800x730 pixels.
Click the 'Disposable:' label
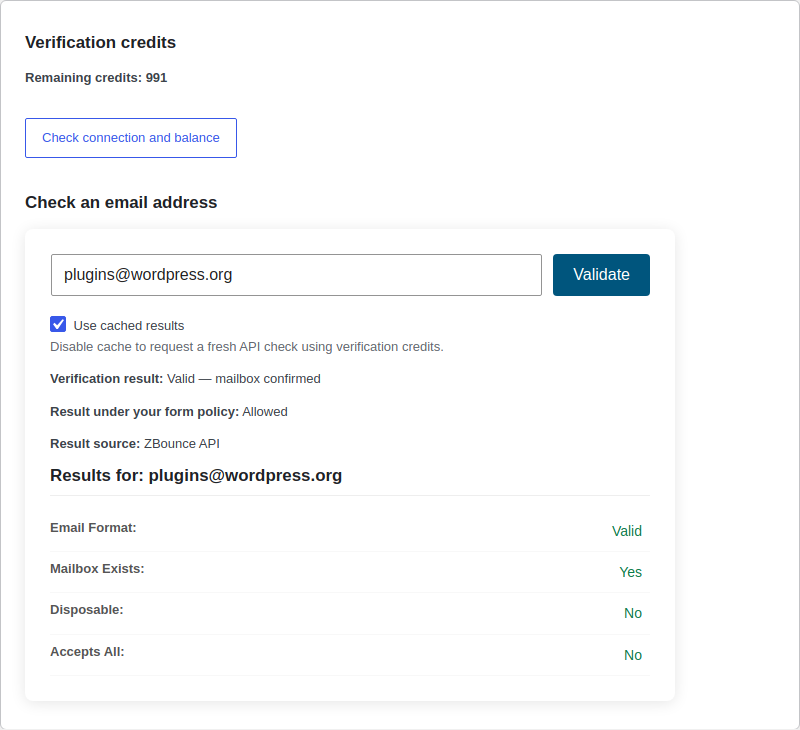tap(87, 610)
